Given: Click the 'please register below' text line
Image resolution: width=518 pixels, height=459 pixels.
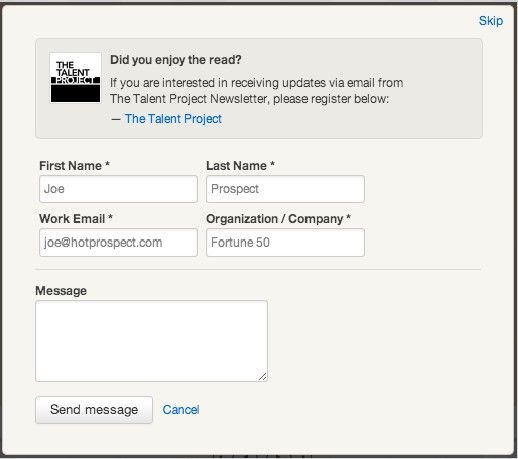Looking at the screenshot, I should pos(249,99).
